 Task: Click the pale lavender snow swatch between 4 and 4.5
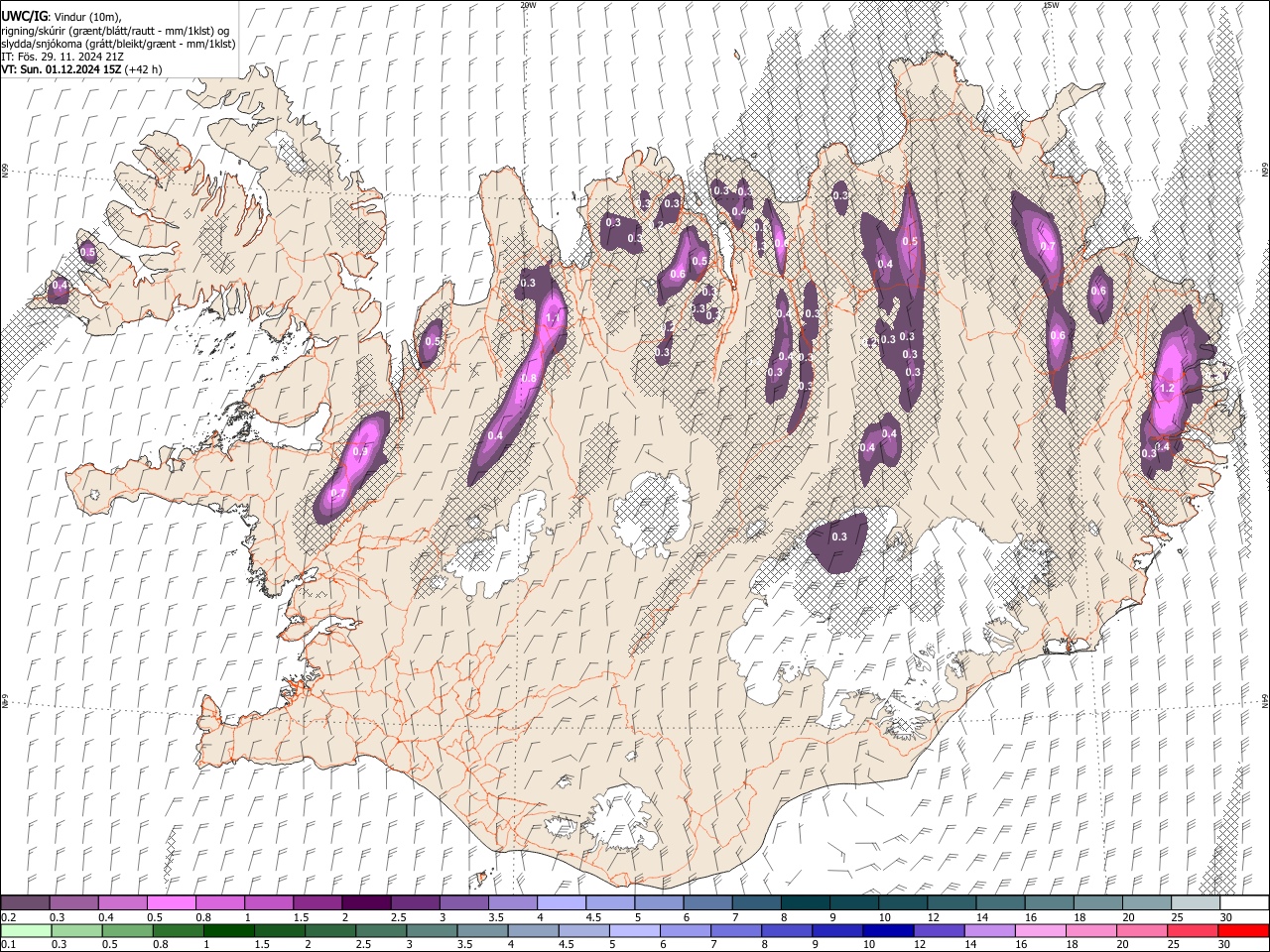coord(562,903)
